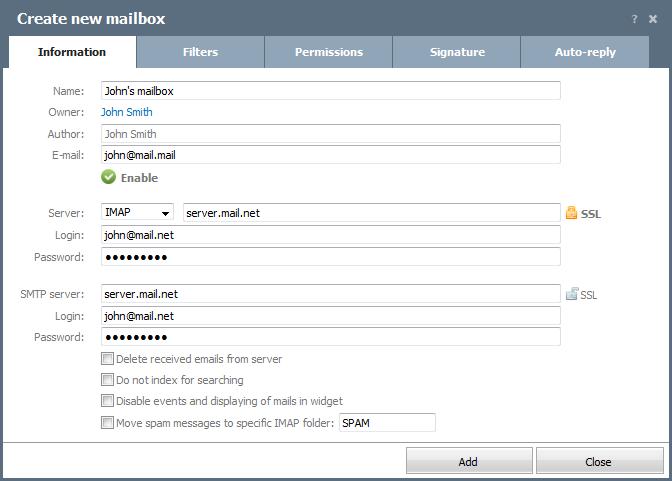Click the green Enable checkmark icon
The width and height of the screenshot is (672, 481).
click(x=109, y=177)
